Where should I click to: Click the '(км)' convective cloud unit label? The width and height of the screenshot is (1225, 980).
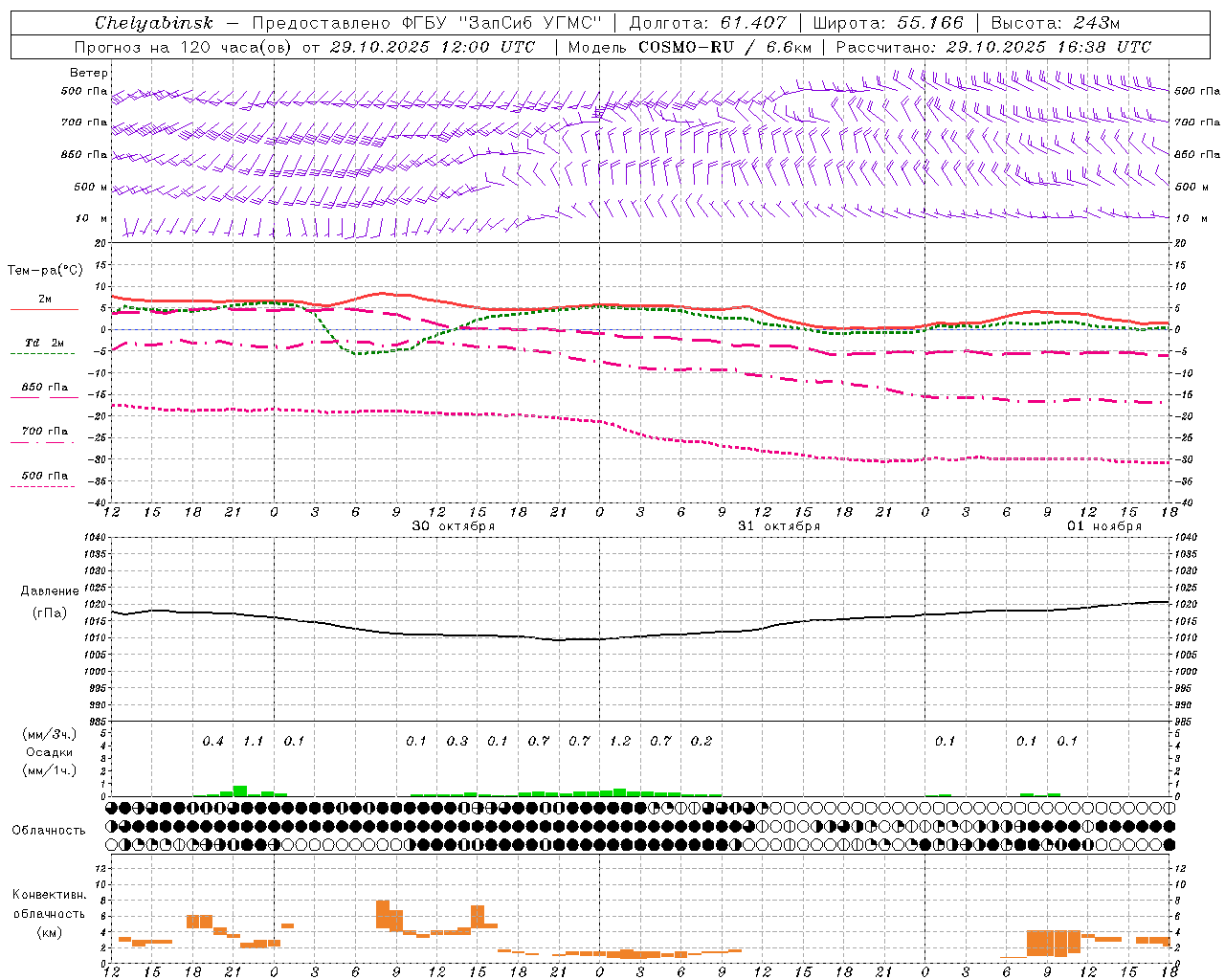(x=49, y=932)
